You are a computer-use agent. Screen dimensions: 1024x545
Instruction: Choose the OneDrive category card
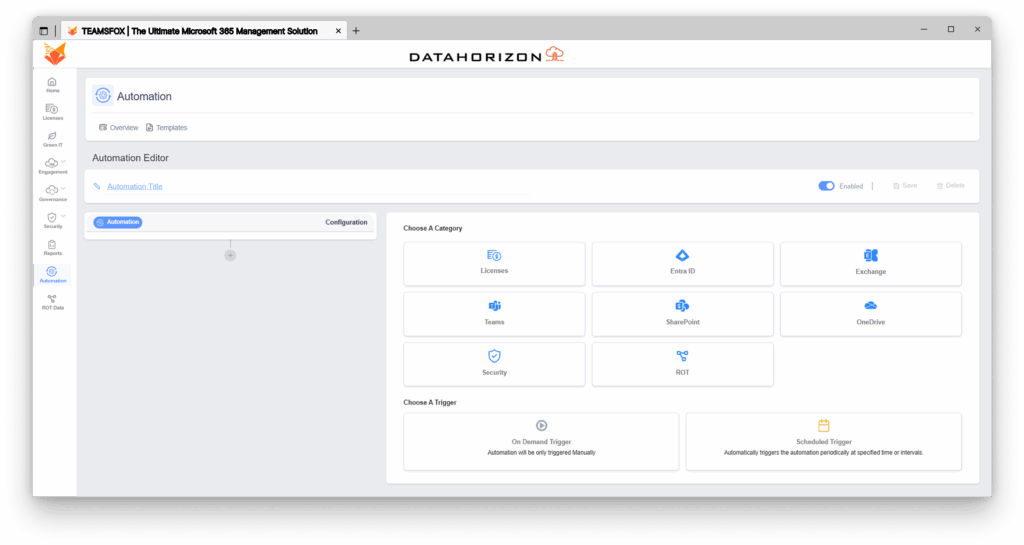pos(871,314)
